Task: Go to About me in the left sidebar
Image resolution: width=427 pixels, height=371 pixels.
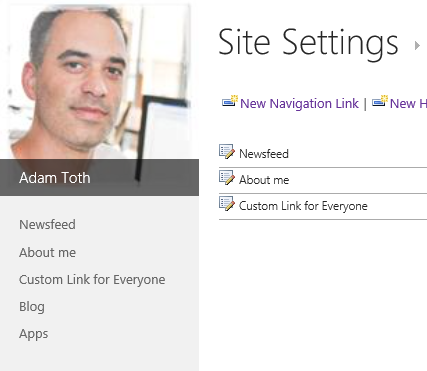Action: [47, 253]
